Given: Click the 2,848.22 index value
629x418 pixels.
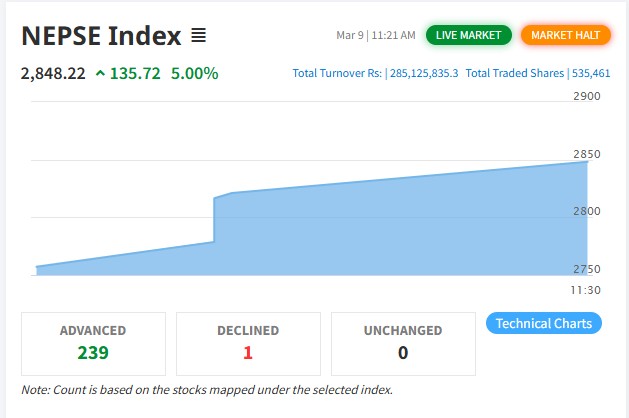Looking at the screenshot, I should click(53, 74).
